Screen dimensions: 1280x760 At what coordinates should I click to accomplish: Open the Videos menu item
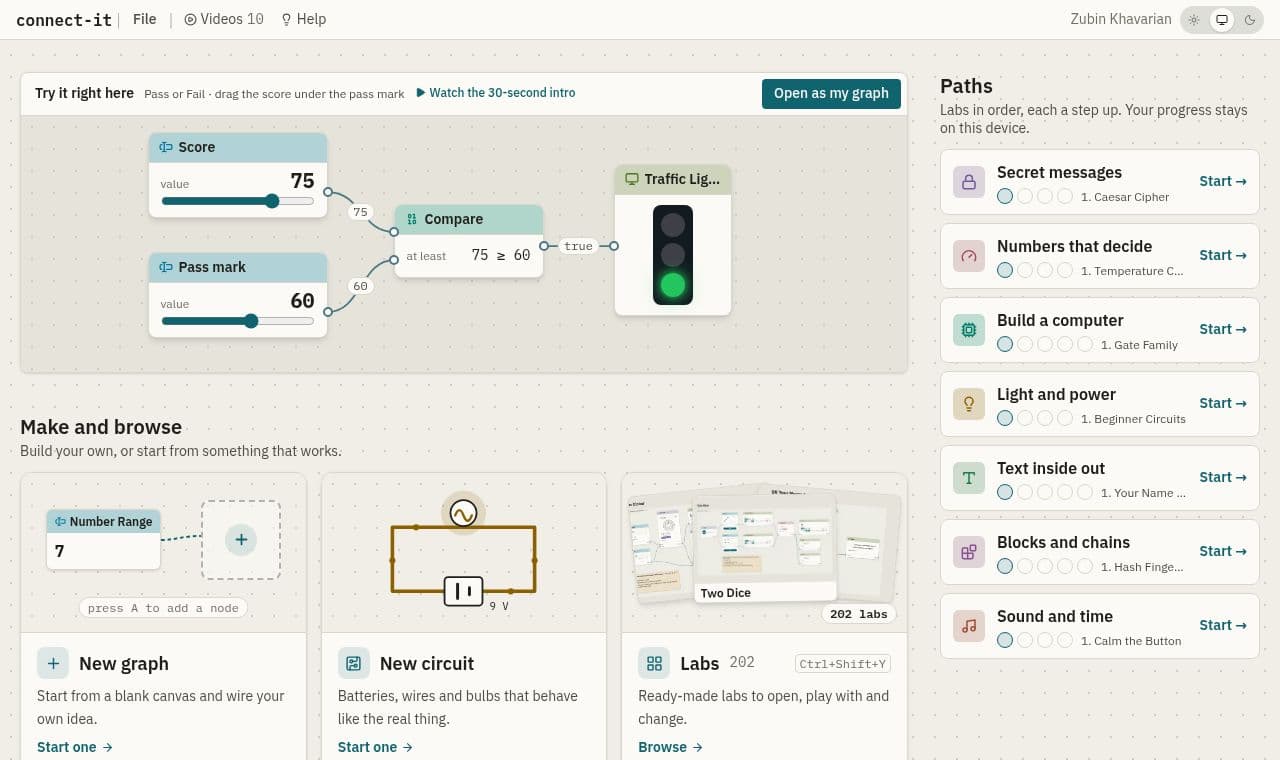point(224,19)
